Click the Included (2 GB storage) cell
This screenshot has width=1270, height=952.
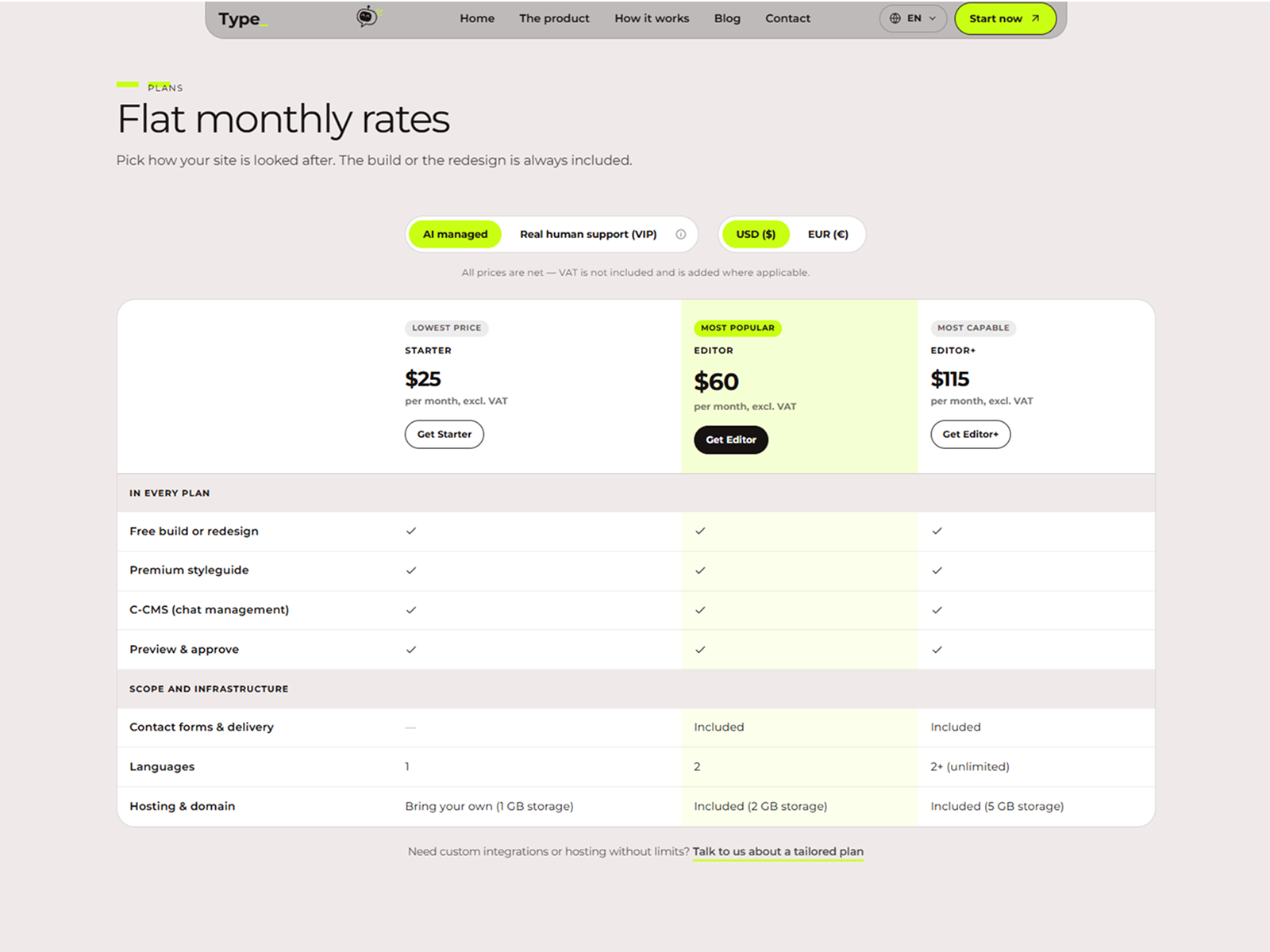760,806
